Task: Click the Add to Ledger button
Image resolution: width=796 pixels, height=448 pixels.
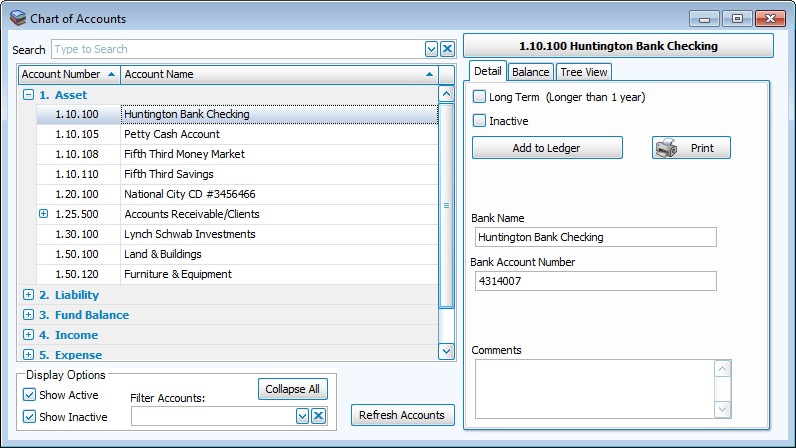Action: (x=547, y=148)
